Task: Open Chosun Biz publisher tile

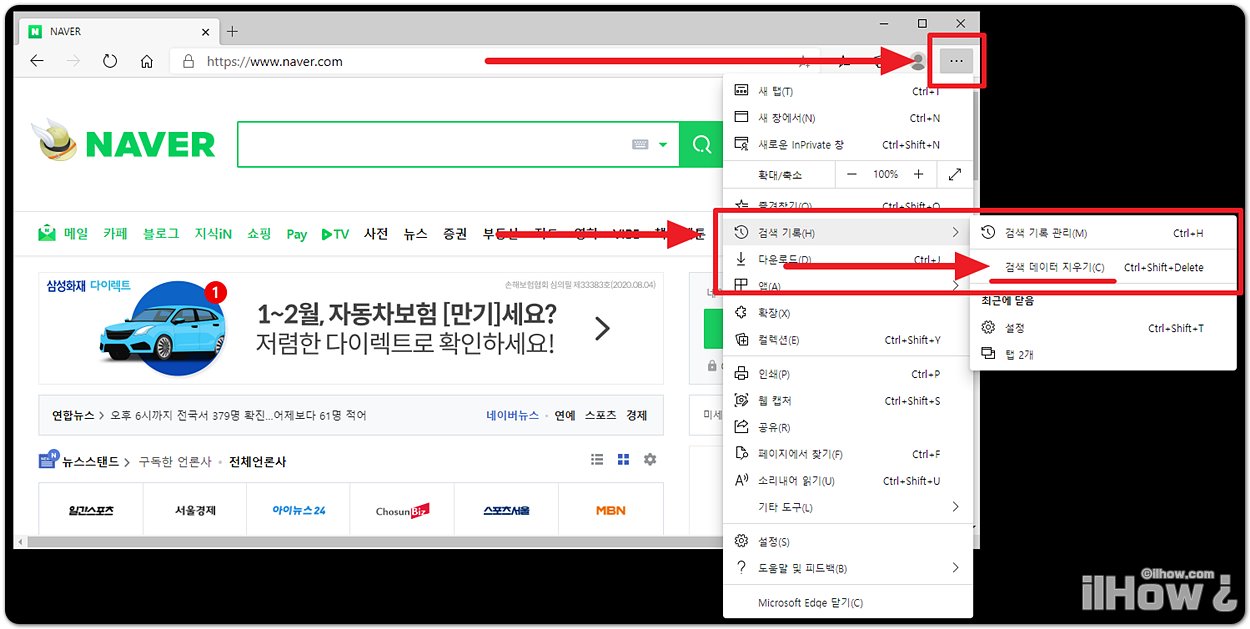Action: pos(402,510)
